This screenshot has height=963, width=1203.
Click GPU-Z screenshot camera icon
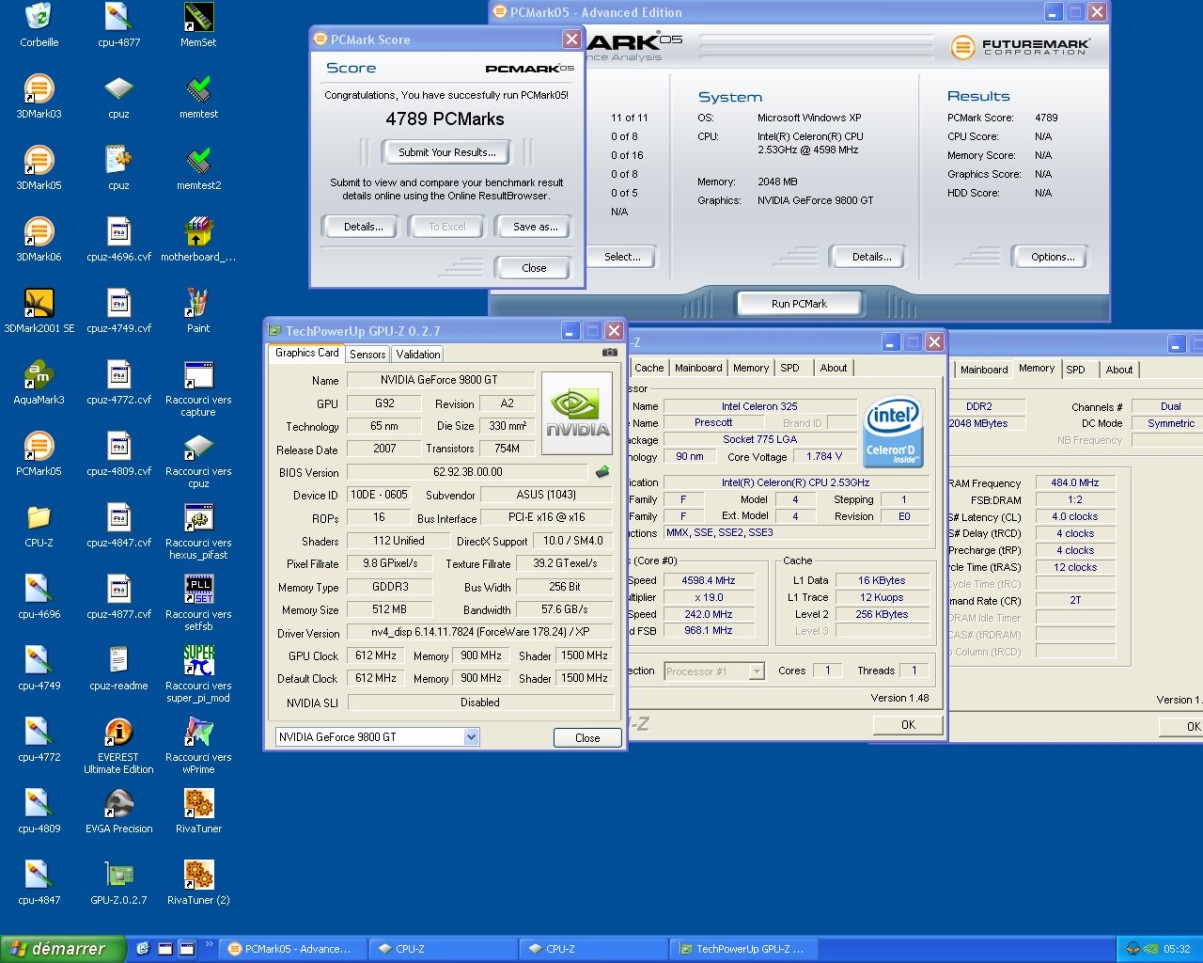point(609,353)
